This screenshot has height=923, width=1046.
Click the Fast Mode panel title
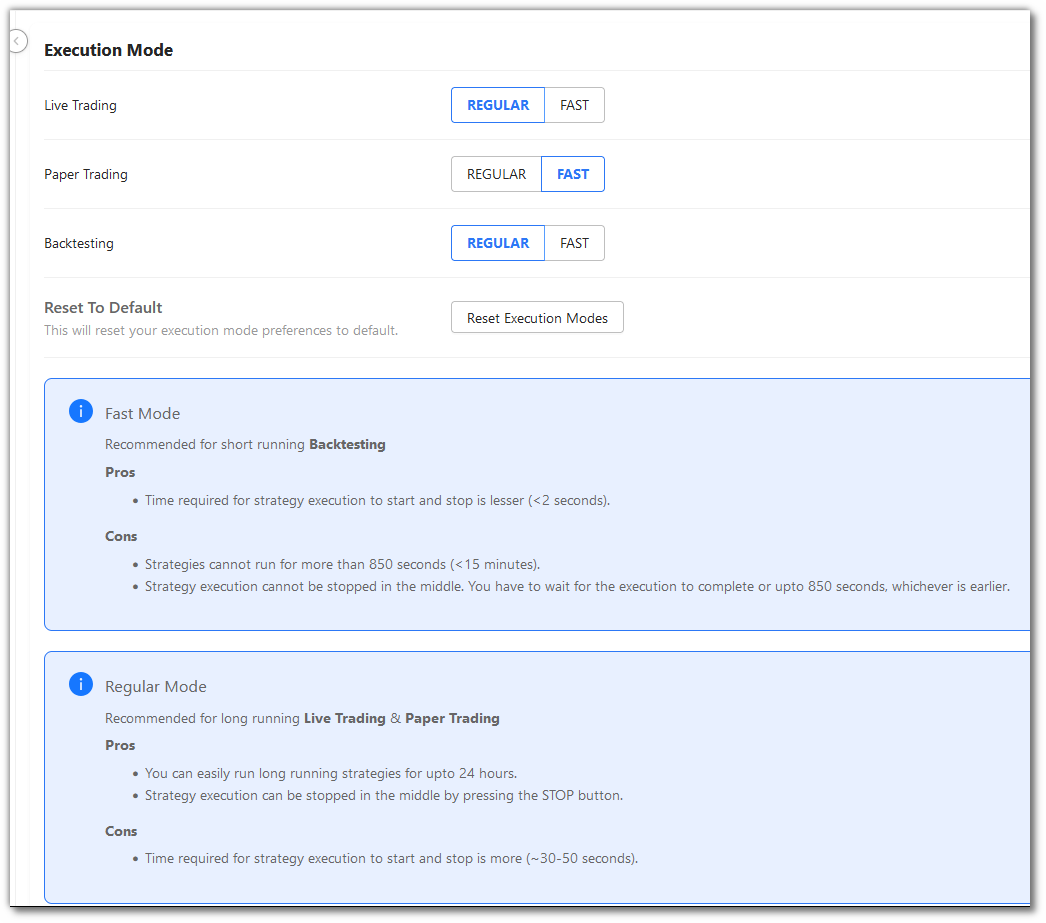tap(142, 413)
